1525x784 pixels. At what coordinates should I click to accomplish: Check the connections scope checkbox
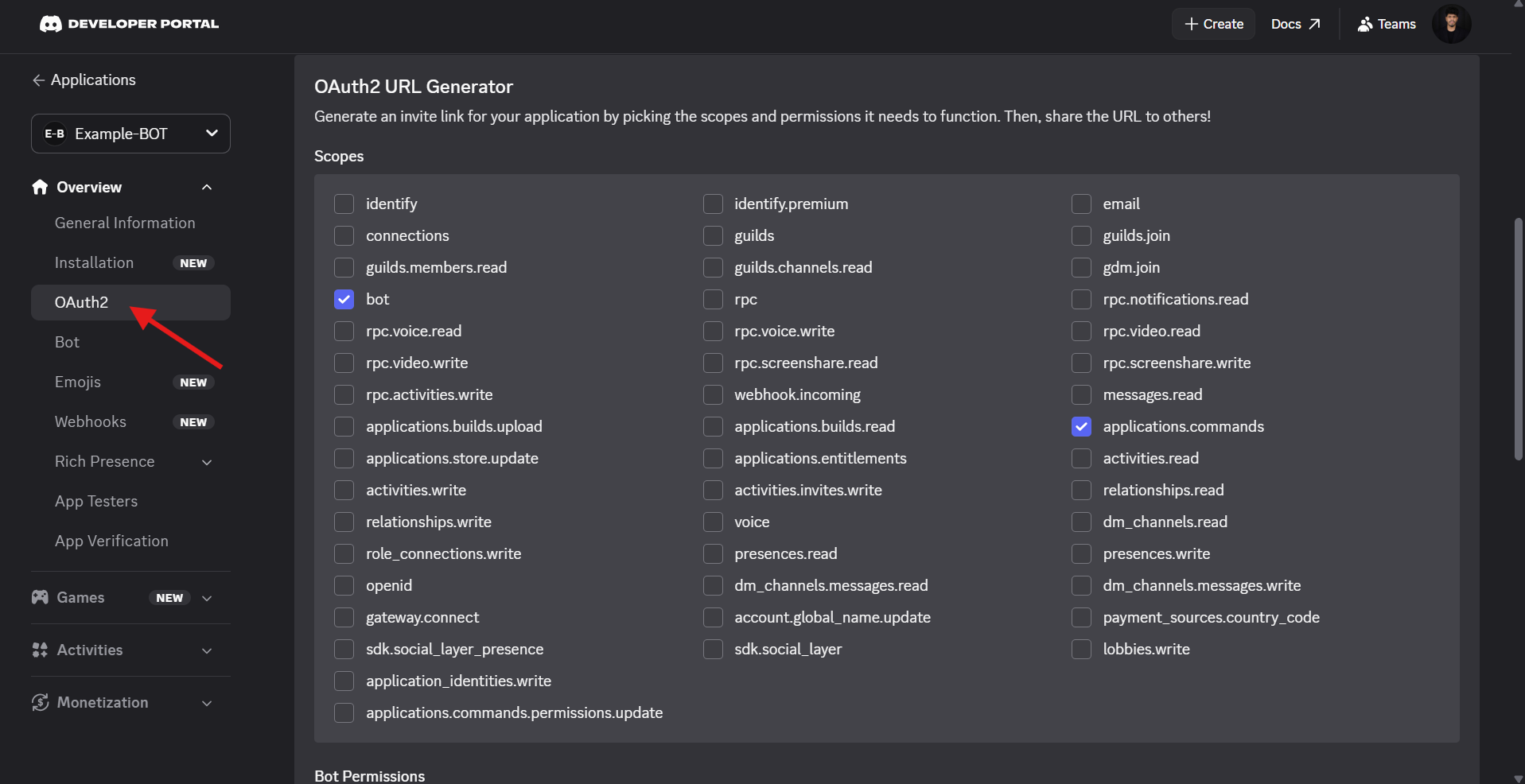point(344,235)
